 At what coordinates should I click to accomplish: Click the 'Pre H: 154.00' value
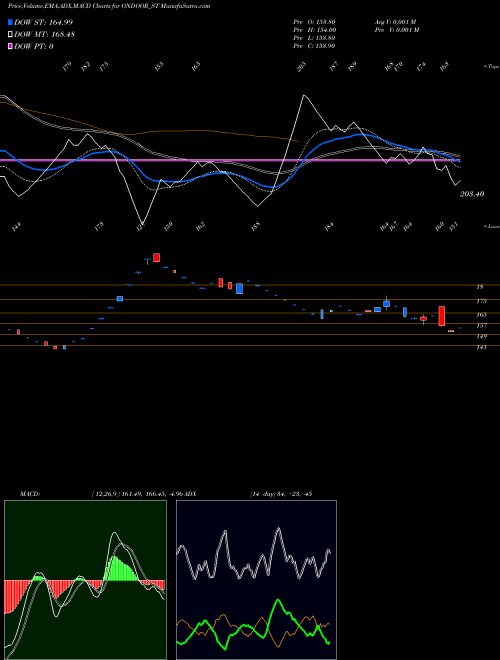314,29
